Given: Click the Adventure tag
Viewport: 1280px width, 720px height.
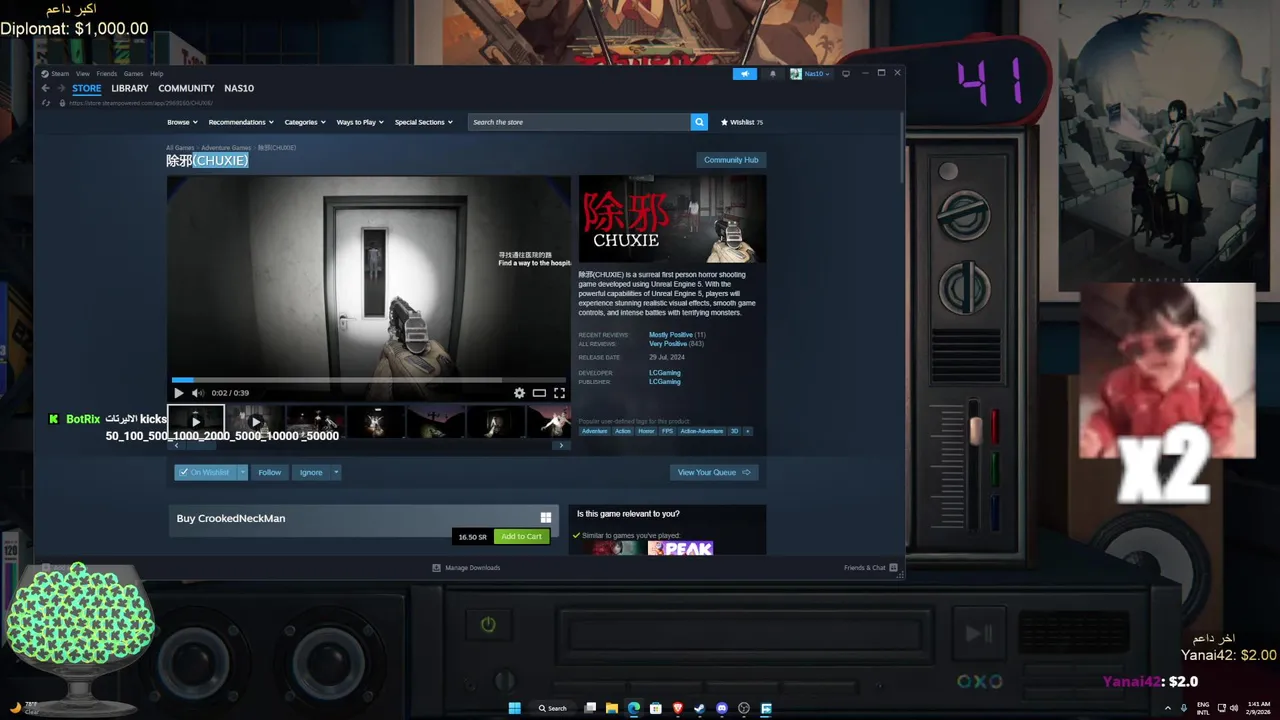Looking at the screenshot, I should 594,431.
